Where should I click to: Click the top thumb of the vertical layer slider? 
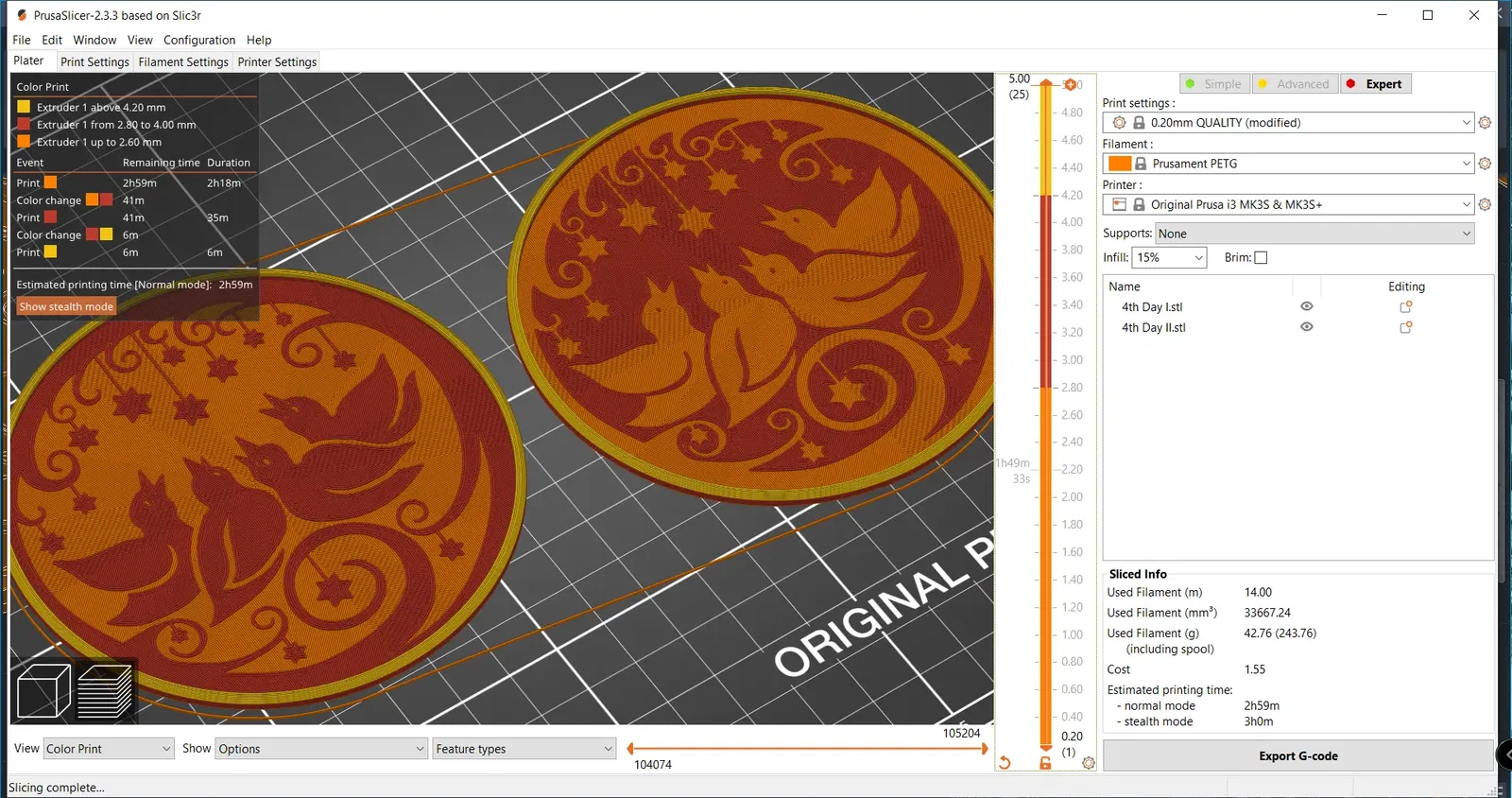[x=1046, y=84]
